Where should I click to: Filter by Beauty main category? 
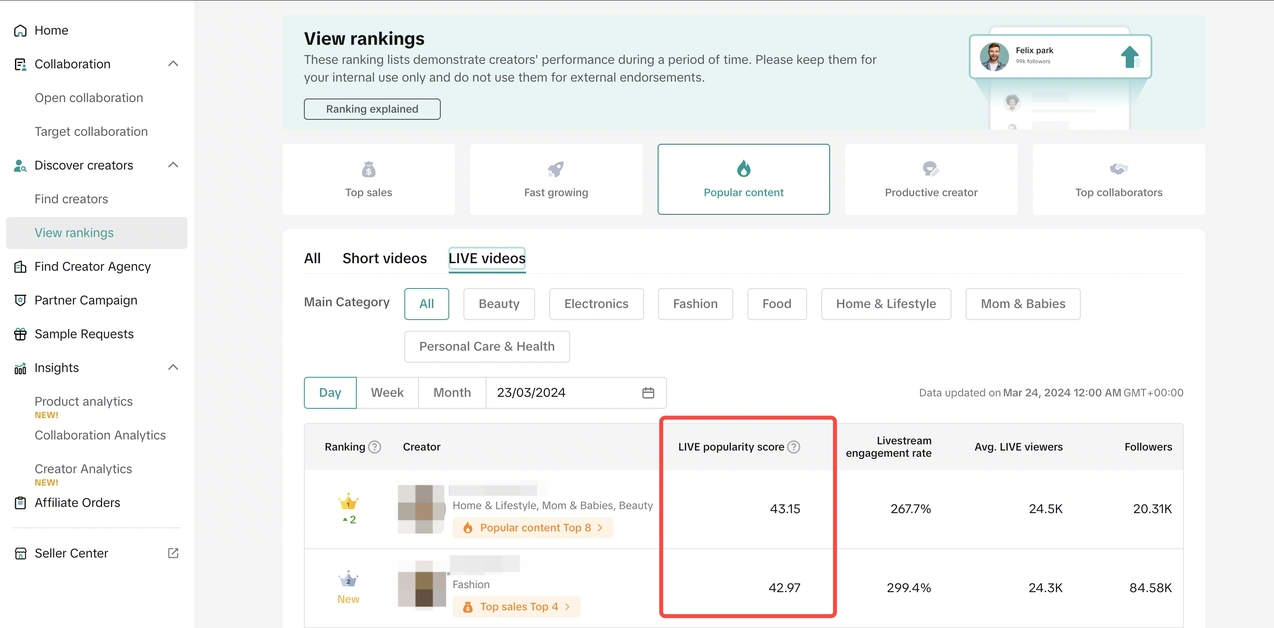coord(499,304)
